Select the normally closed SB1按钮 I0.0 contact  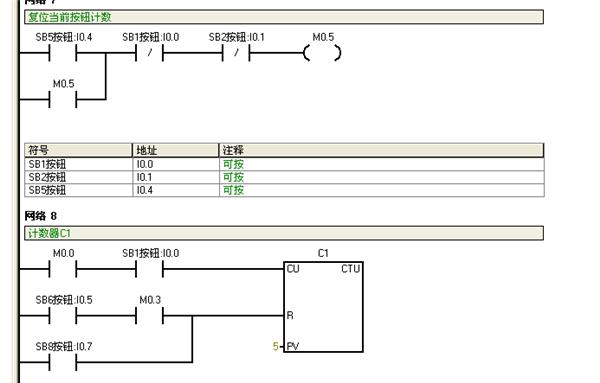(149, 53)
